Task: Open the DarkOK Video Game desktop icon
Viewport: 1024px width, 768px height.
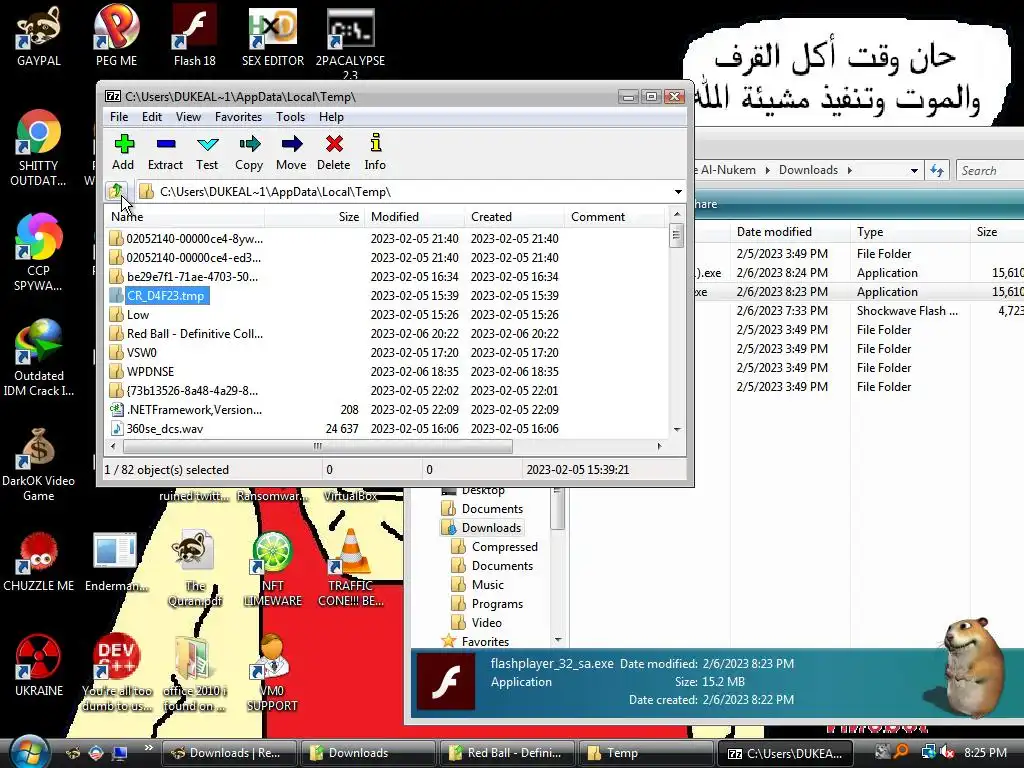Action: [39, 464]
